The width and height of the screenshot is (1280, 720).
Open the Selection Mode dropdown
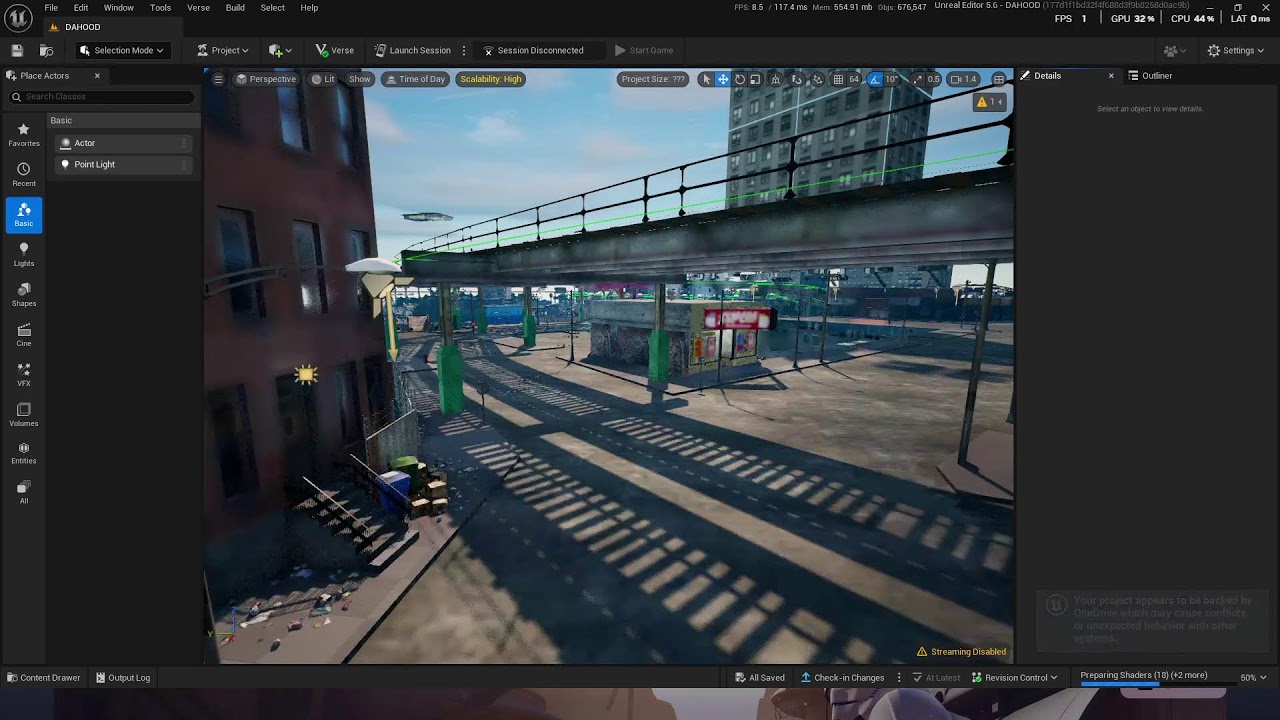click(122, 50)
